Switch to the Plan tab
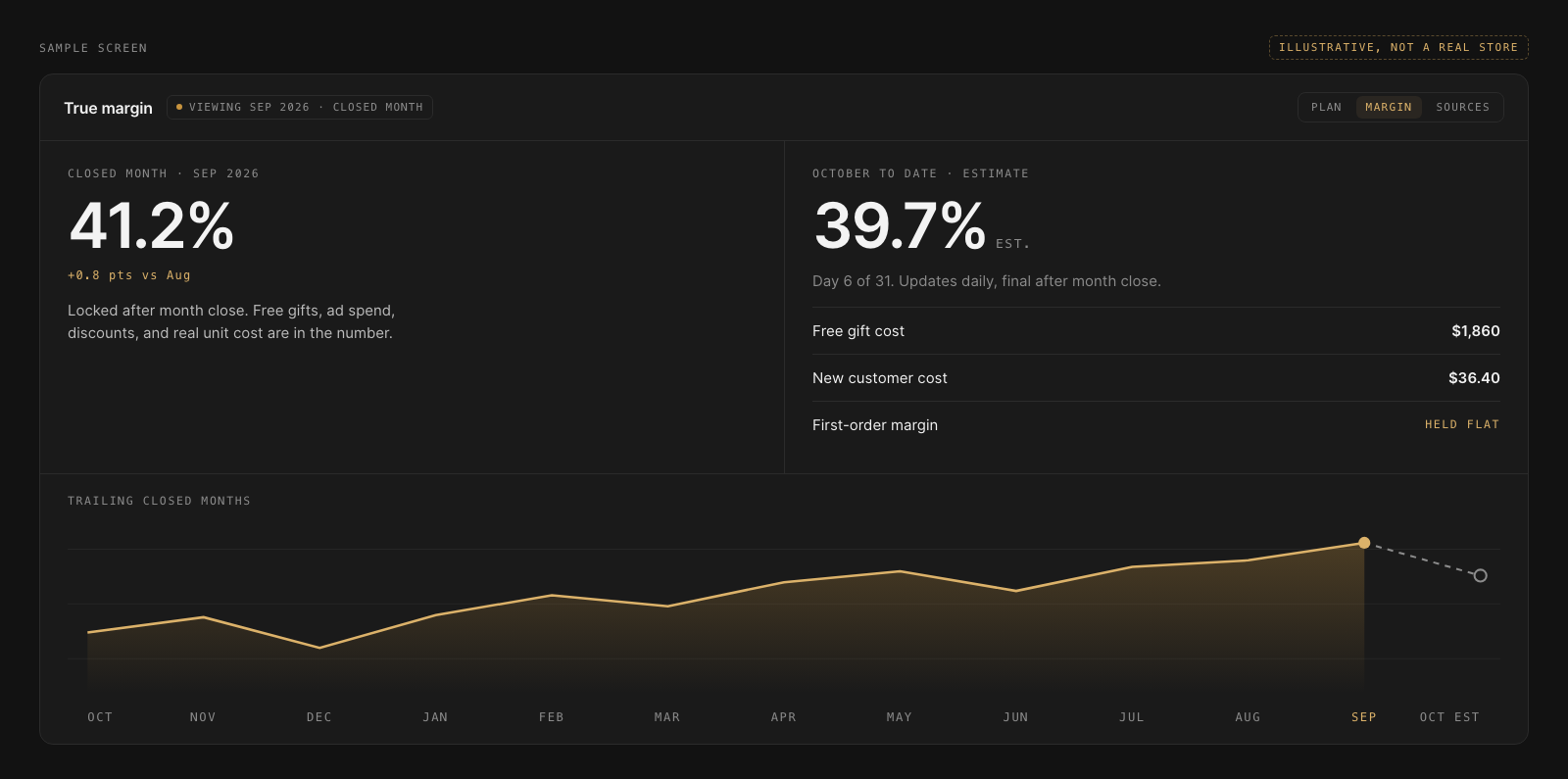This screenshot has width=1568, height=779. click(1326, 108)
